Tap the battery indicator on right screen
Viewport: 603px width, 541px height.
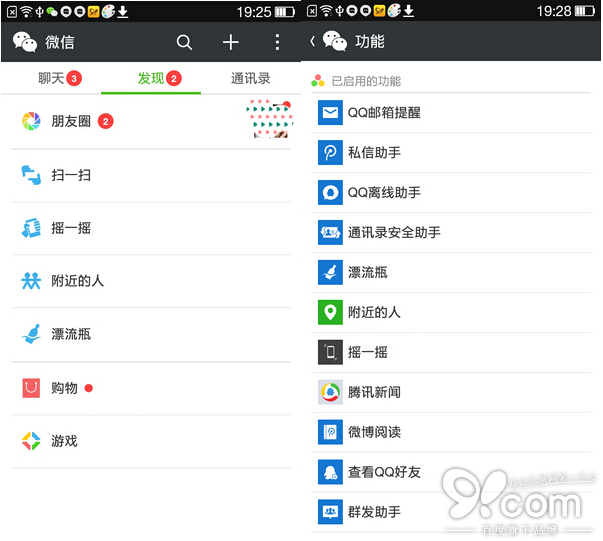585,12
